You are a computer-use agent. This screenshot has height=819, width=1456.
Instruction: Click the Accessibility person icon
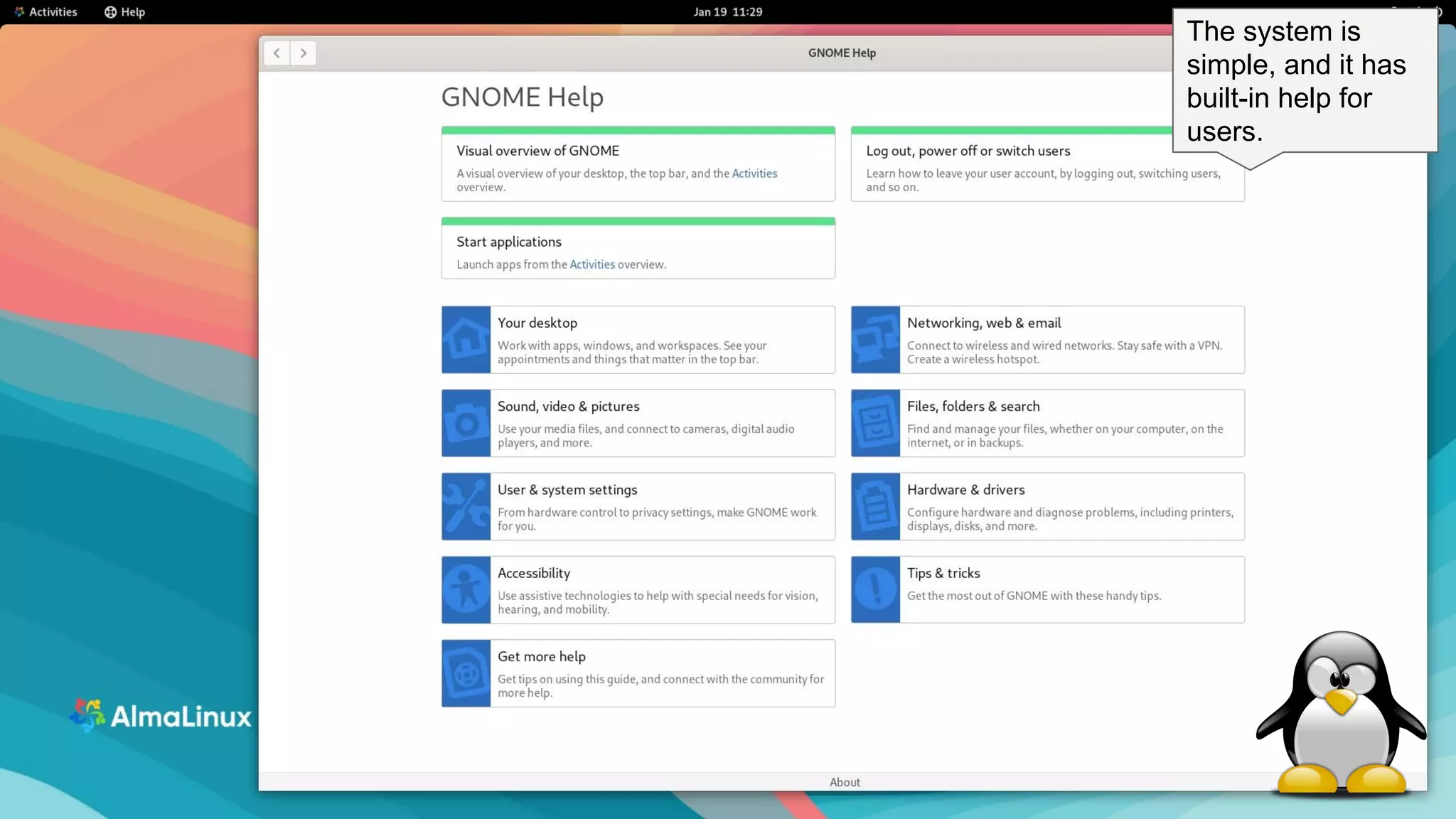tap(466, 590)
